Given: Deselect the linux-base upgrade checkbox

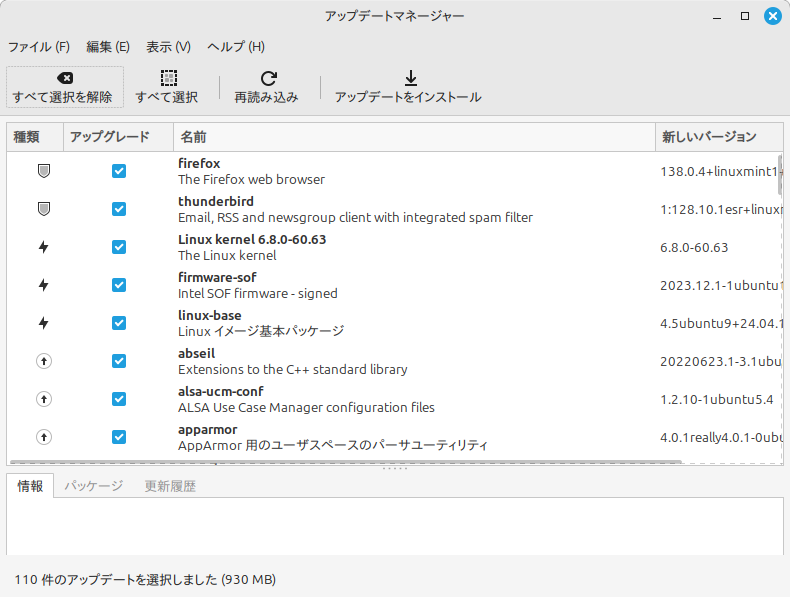Looking at the screenshot, I should click(x=119, y=323).
